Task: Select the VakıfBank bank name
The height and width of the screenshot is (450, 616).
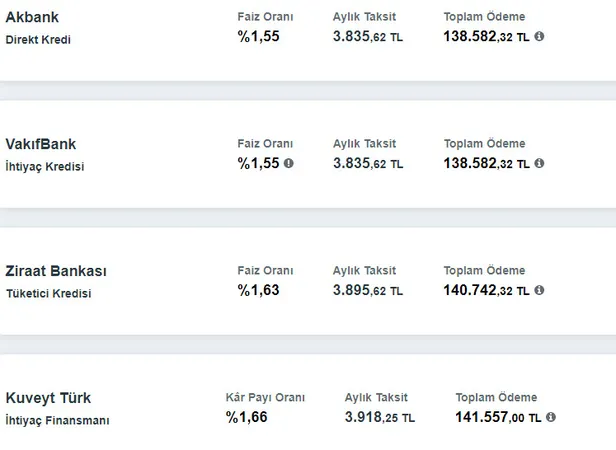Action: 41,144
